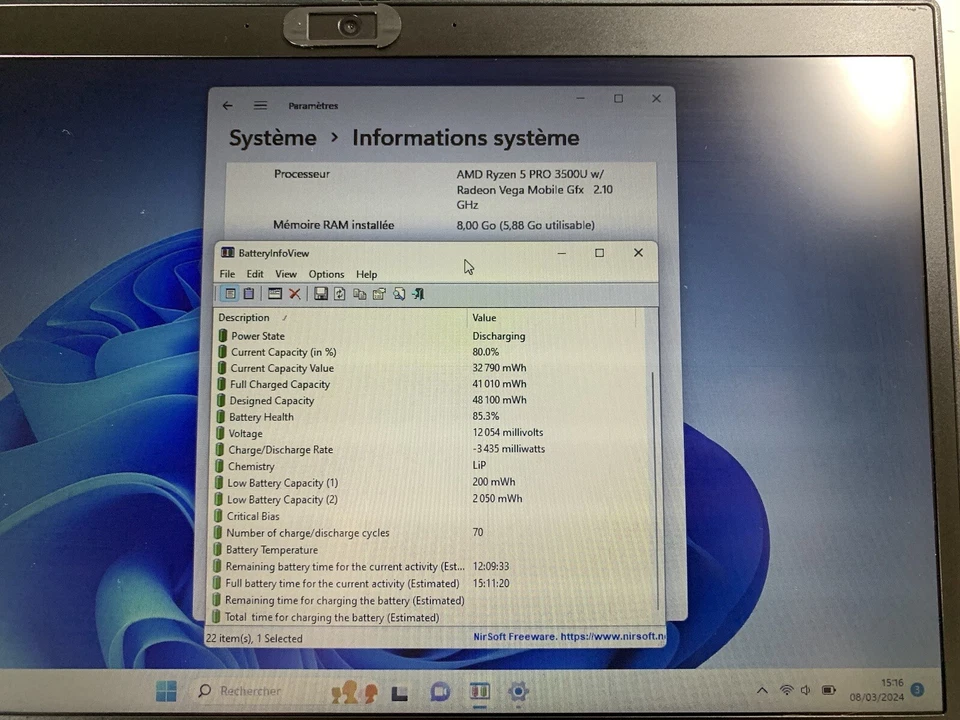Open the Windows Start menu
The height and width of the screenshot is (720, 960).
coord(166,691)
